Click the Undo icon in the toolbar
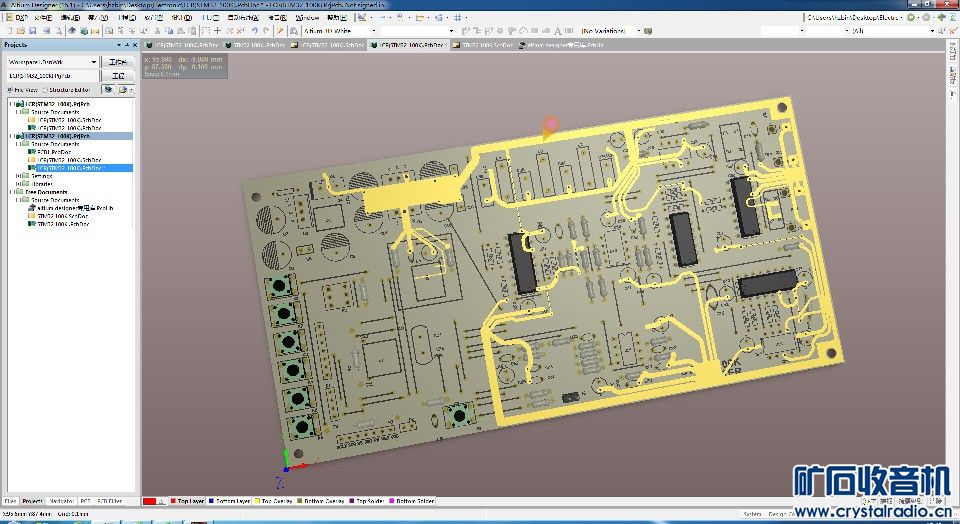The height and width of the screenshot is (524, 960). [254, 31]
